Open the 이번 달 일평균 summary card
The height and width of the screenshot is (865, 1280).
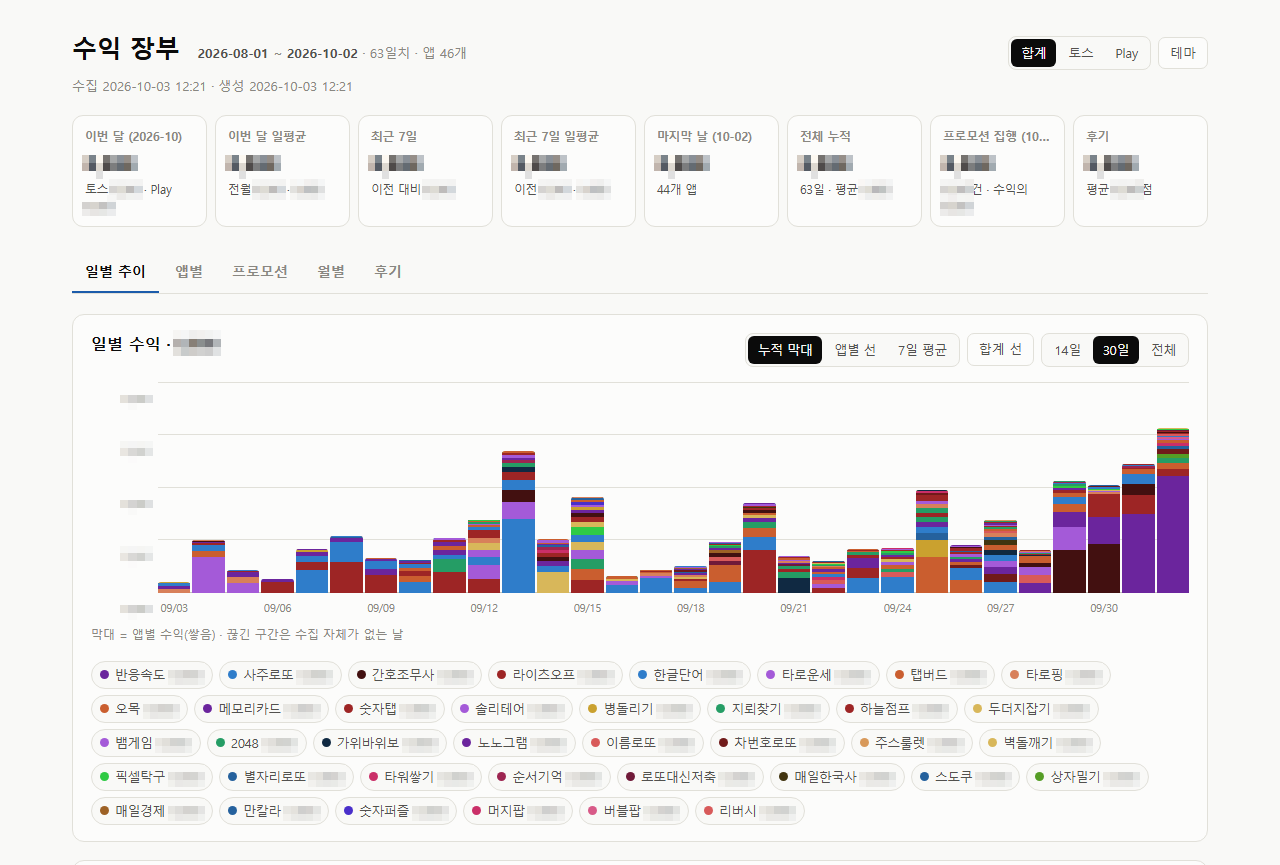point(282,171)
